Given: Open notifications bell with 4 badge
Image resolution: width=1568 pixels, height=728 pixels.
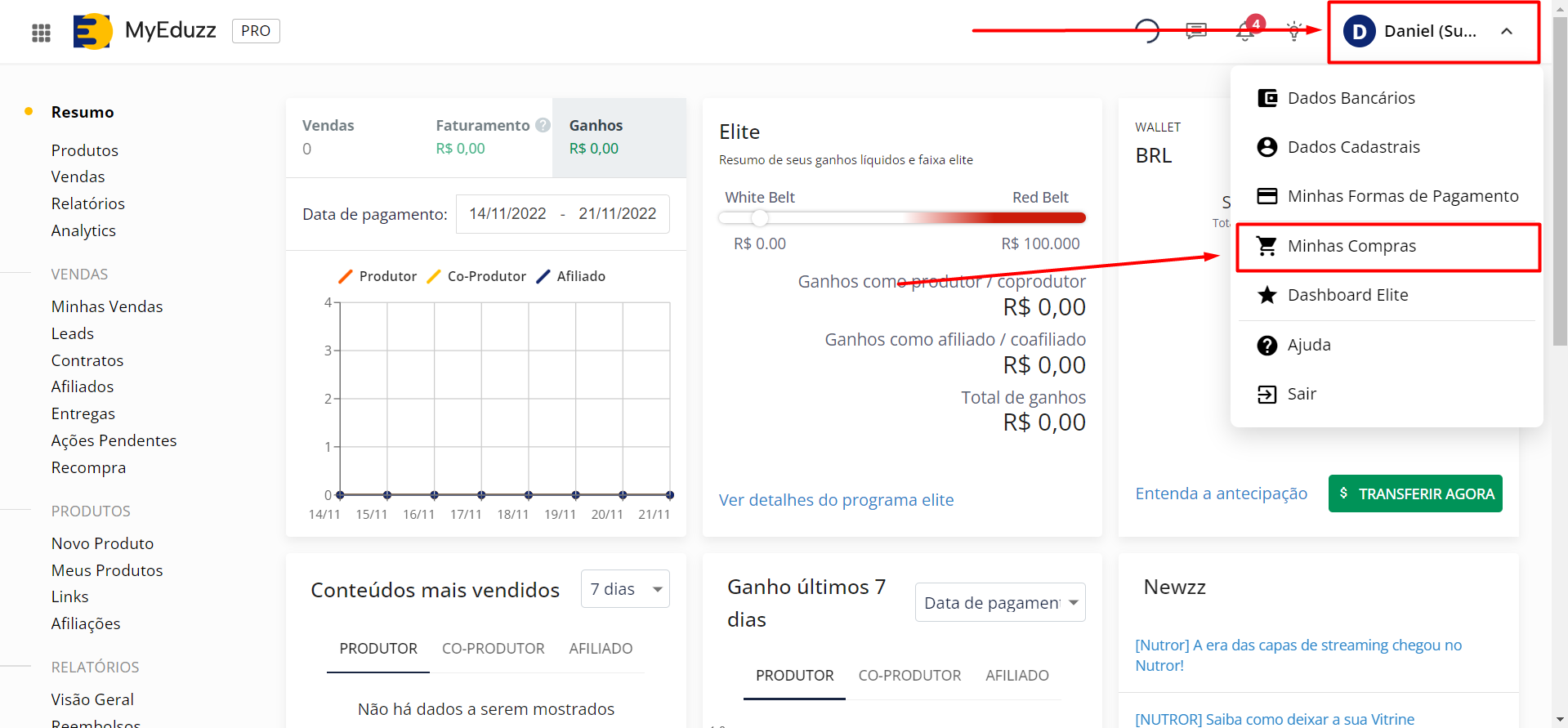Looking at the screenshot, I should coord(1246,31).
